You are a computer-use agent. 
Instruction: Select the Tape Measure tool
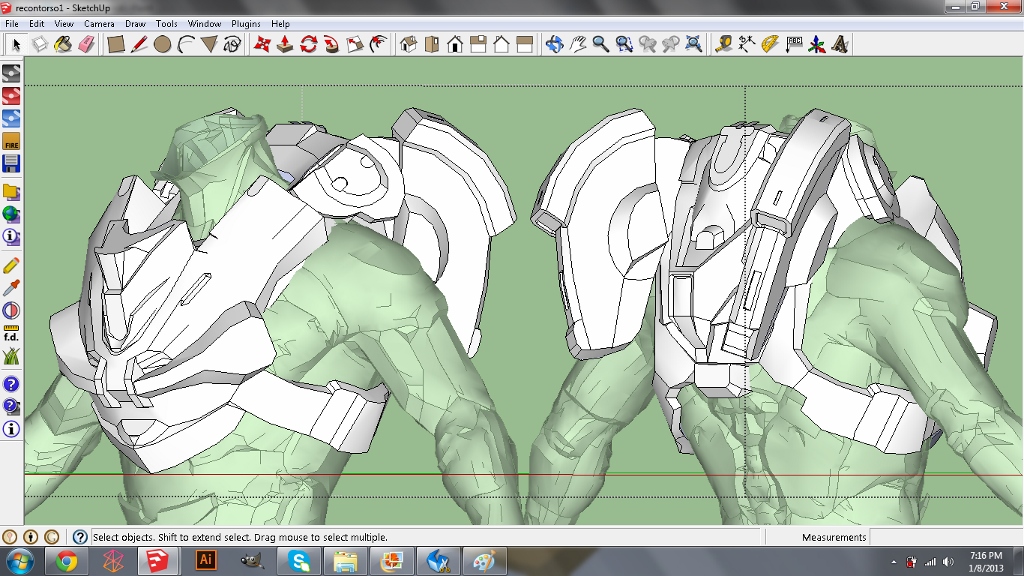pos(723,44)
